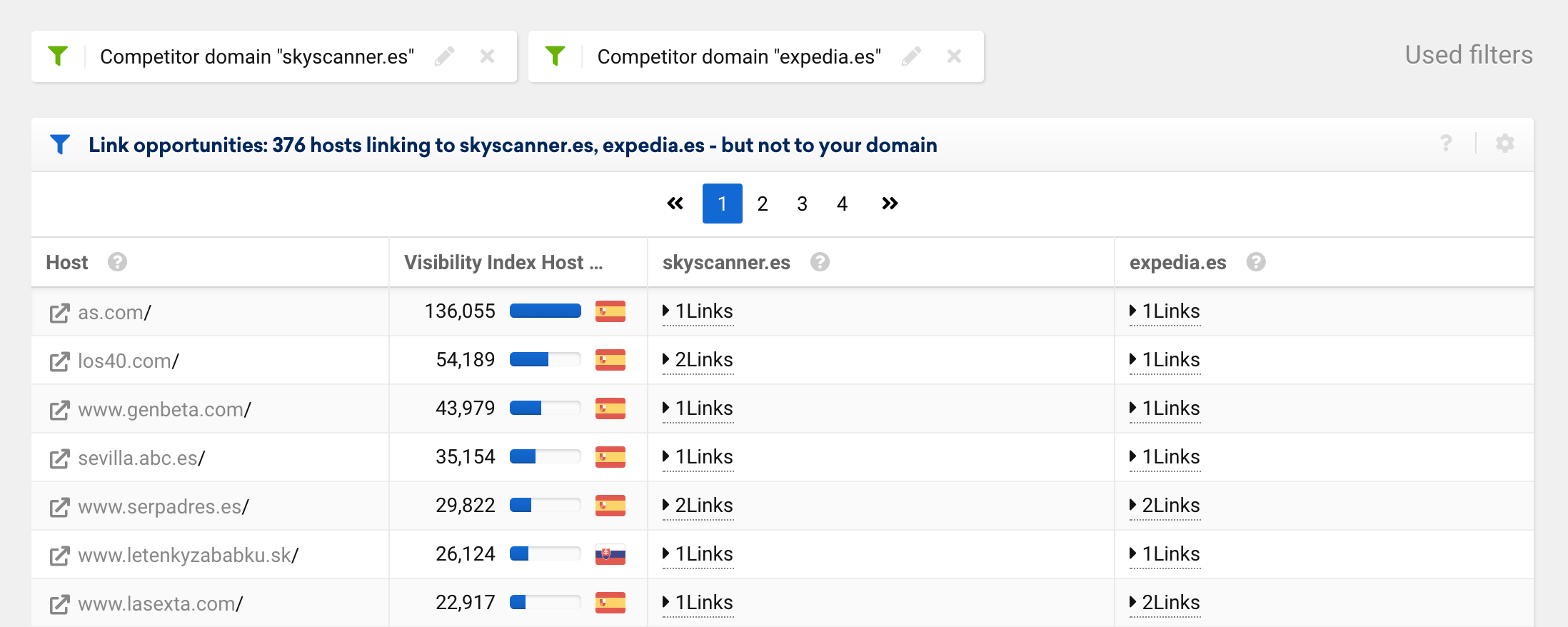Open external link icon for as.com
Screen dimensions: 1568x627
59,313
